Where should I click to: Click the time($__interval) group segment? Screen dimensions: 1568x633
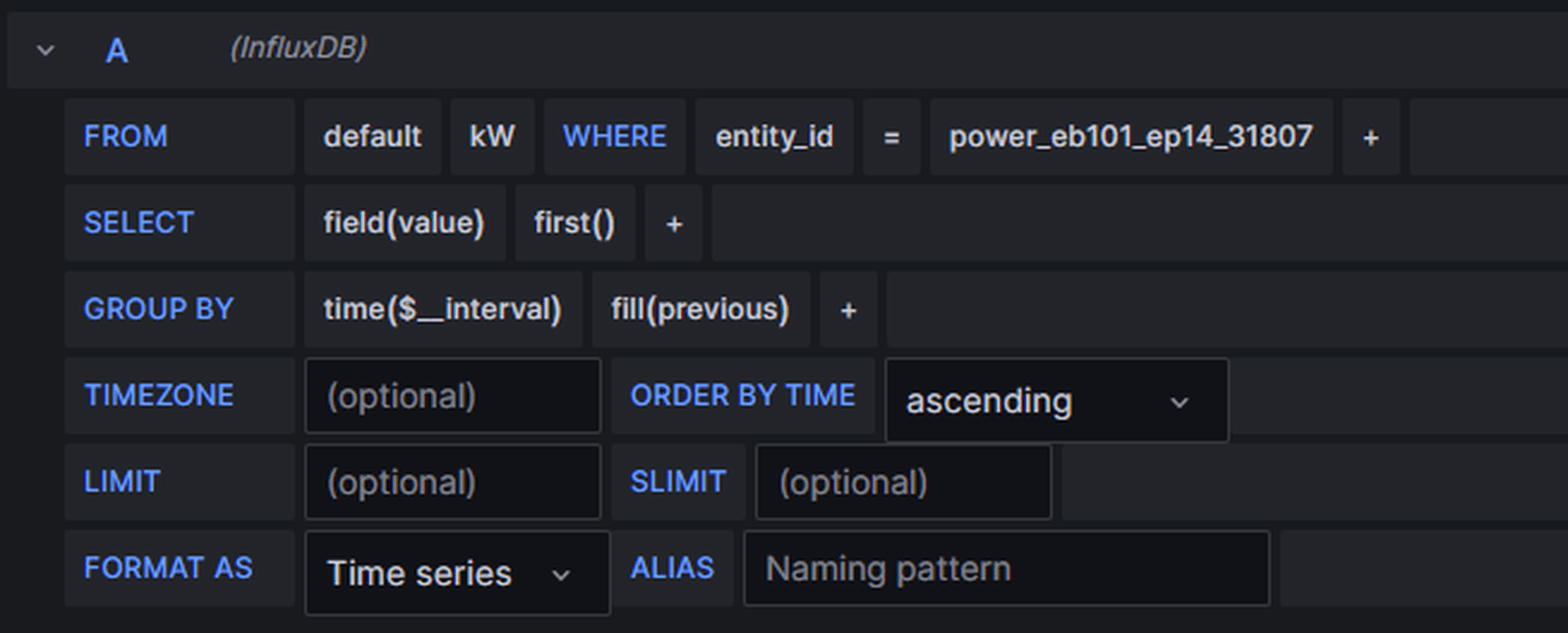coord(442,309)
